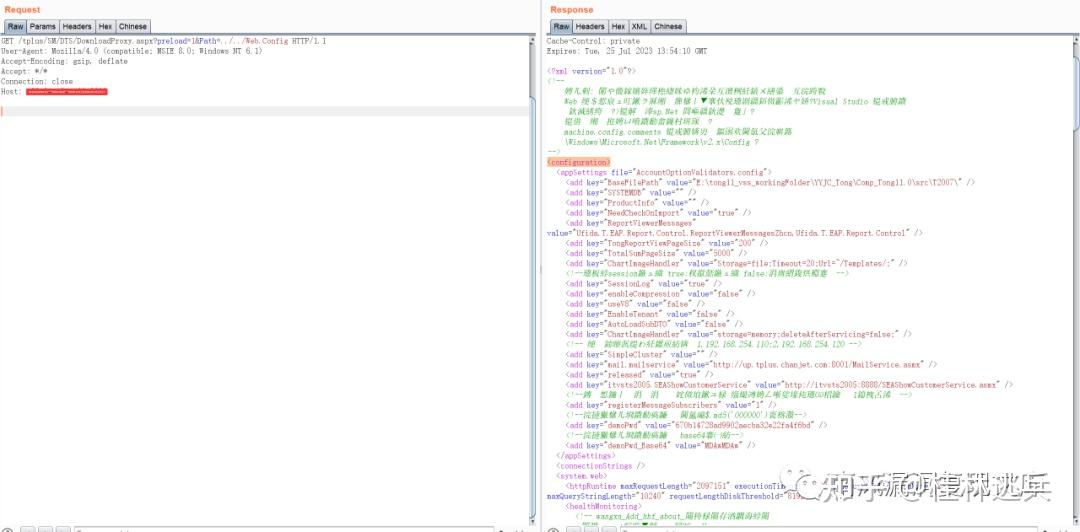Click the Windows\Microsoft.Net\Framework comment line
The width and height of the screenshot is (1080, 532).
(x=661, y=142)
